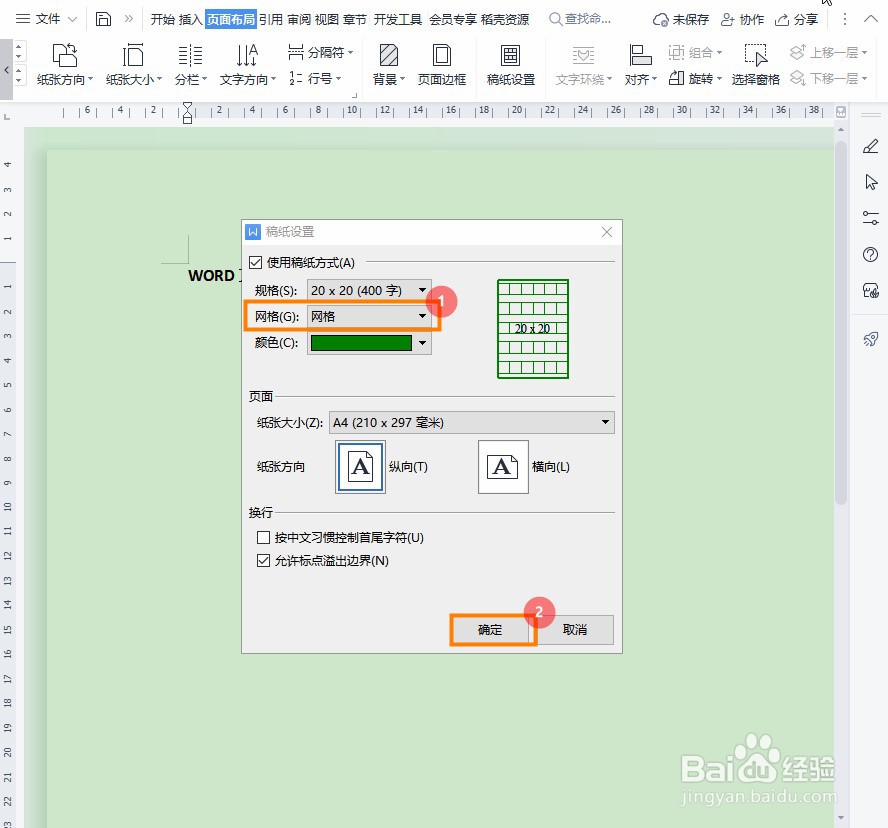Click the rocket icon in right sidebar
The height and width of the screenshot is (828, 888).
(870, 339)
